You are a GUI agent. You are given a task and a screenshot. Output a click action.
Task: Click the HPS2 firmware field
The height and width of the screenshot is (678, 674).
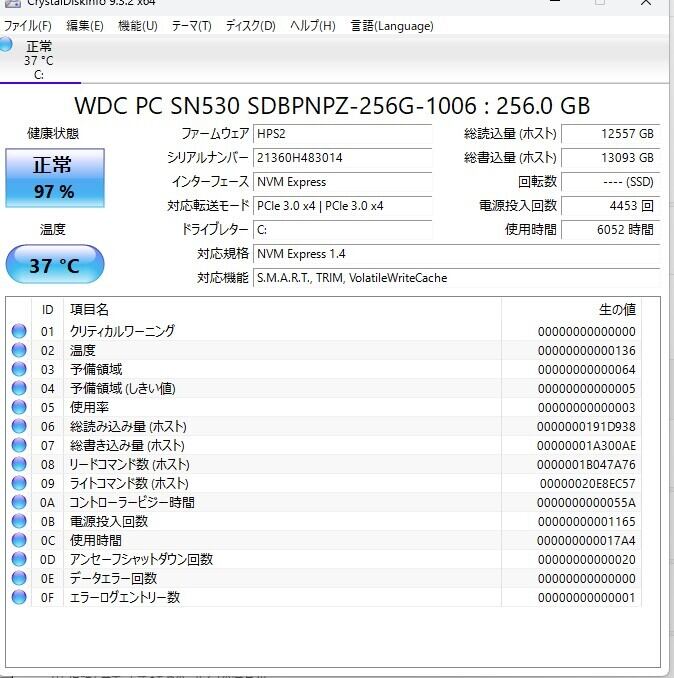pos(342,134)
